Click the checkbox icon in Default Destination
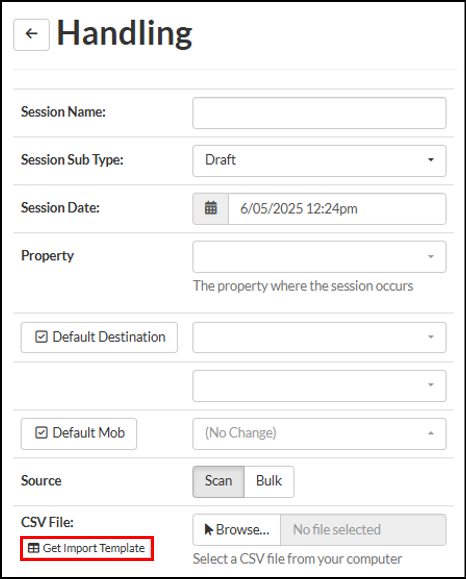Screen dimensions: 466x579 coord(41,337)
